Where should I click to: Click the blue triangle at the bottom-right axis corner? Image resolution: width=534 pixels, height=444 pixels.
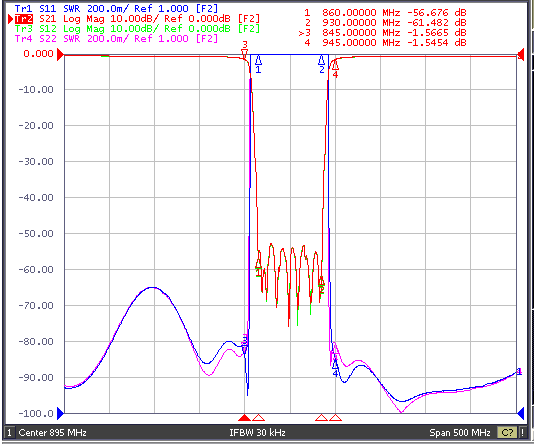coord(520,413)
